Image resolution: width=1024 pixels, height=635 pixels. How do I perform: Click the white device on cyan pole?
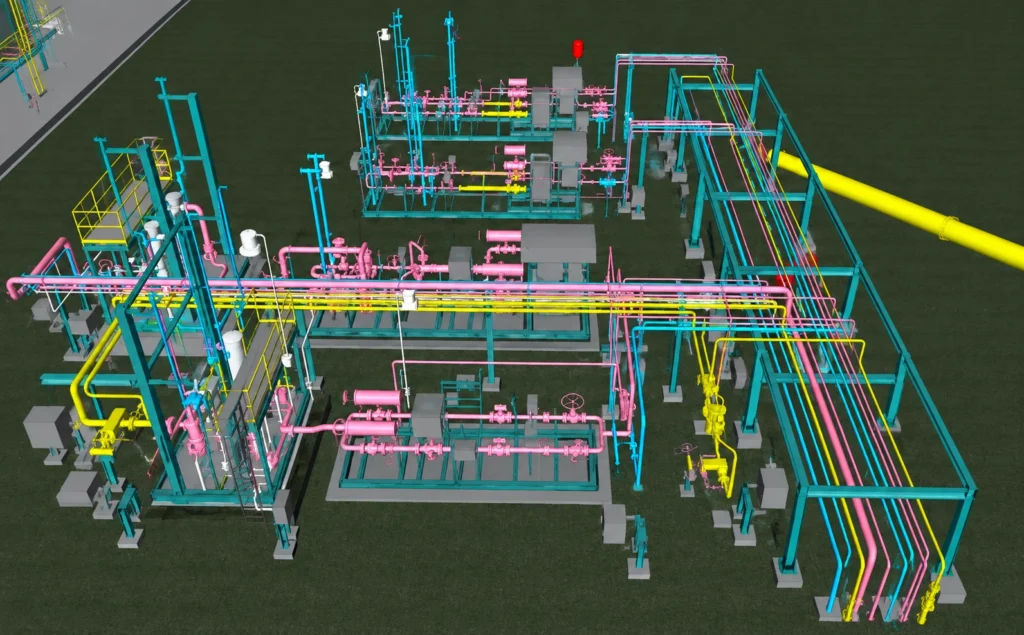(x=325, y=170)
